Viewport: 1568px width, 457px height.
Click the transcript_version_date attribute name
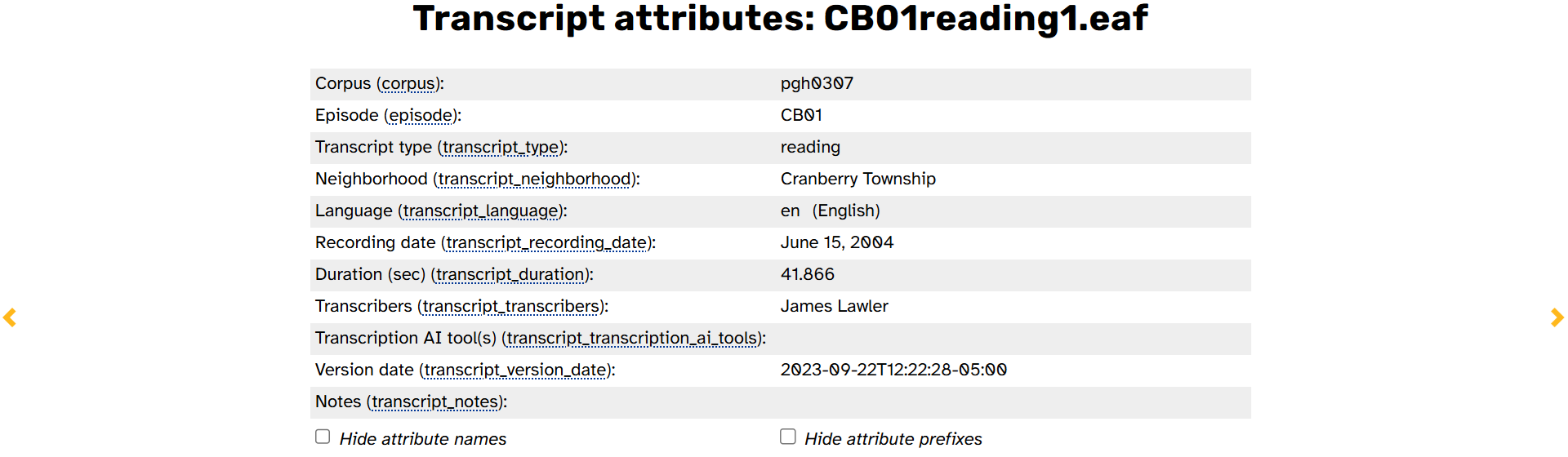point(515,370)
